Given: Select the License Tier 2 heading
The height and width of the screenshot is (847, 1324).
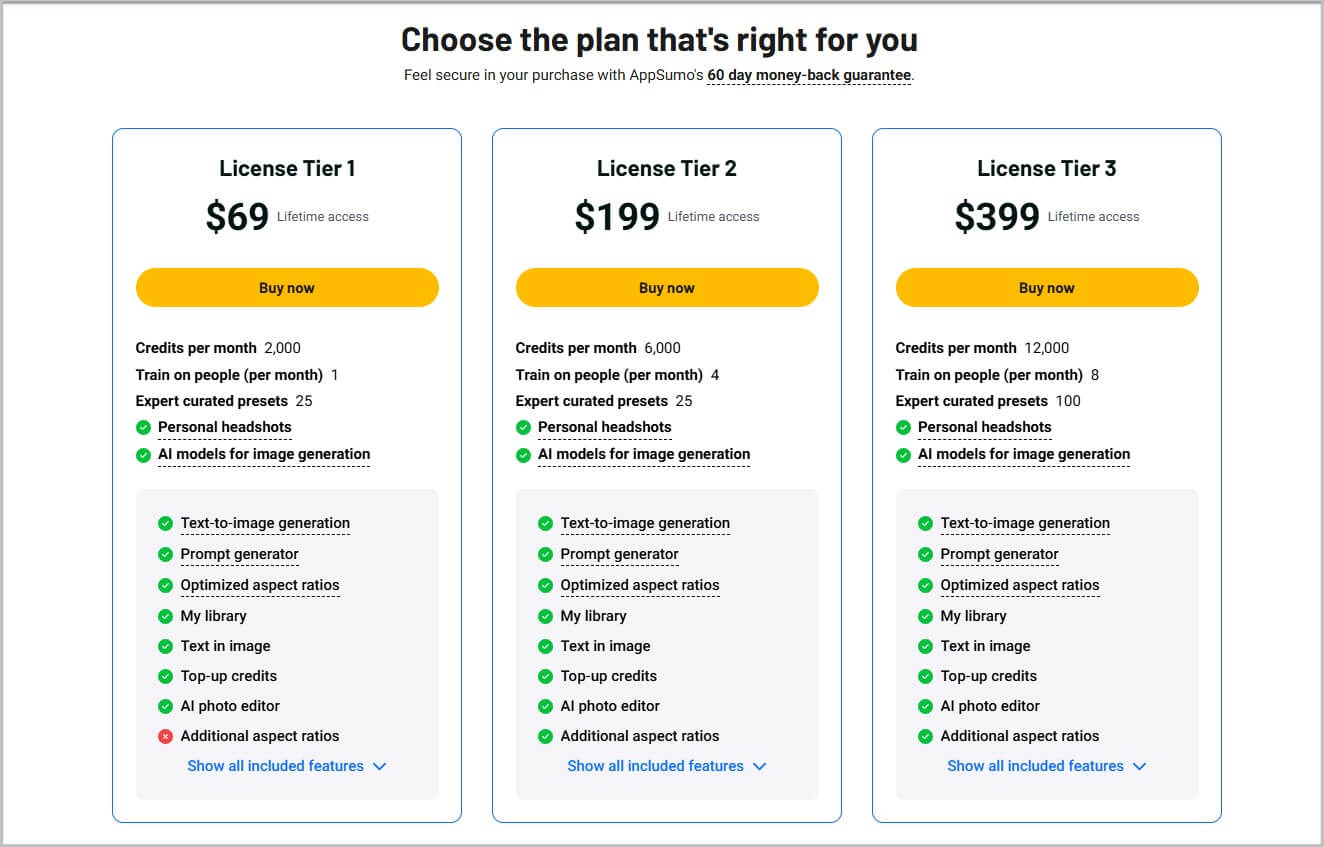Looking at the screenshot, I should click(667, 168).
